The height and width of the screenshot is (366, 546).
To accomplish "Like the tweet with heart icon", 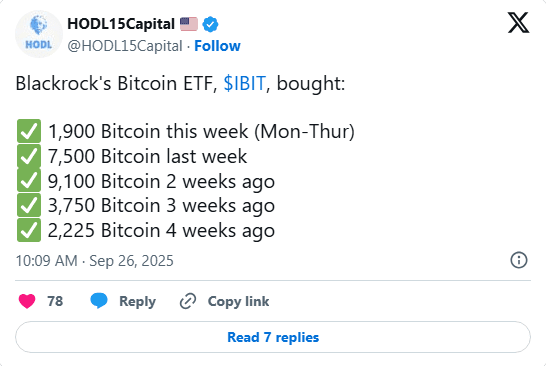I will 27,301.
